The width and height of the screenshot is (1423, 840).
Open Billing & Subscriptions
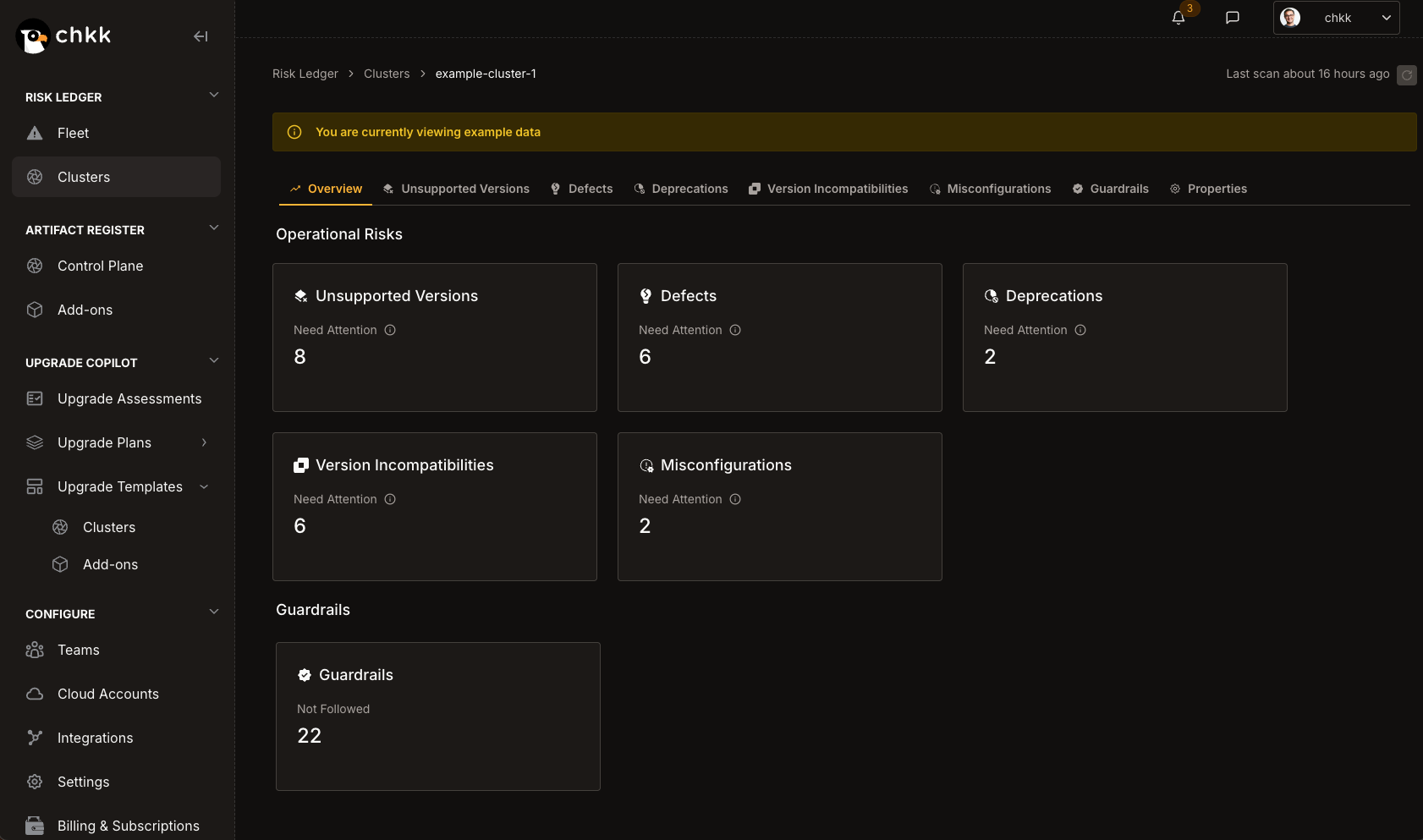(x=117, y=826)
